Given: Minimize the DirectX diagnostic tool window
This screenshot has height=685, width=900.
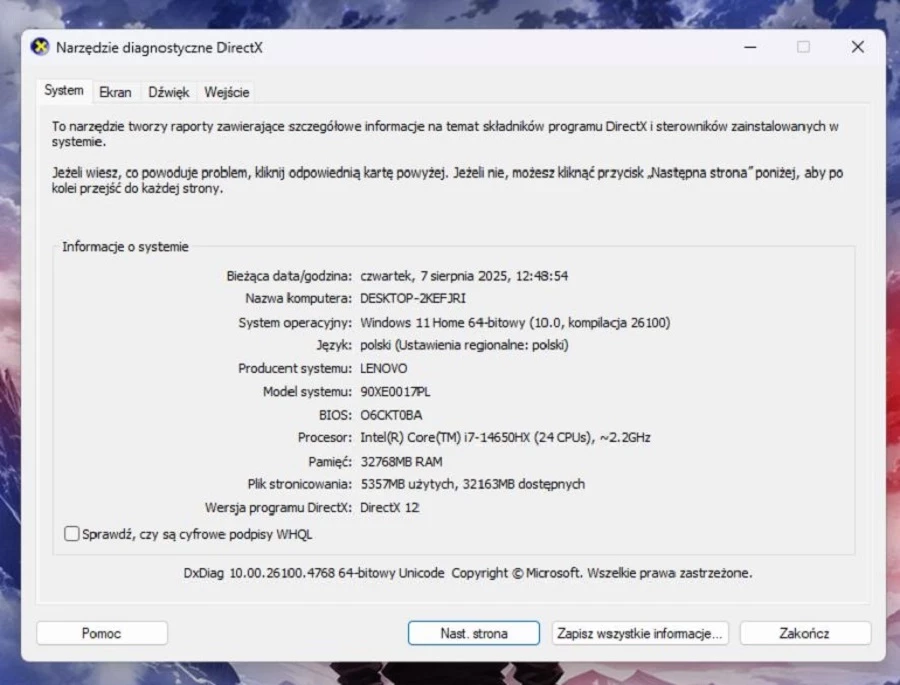Looking at the screenshot, I should (x=750, y=47).
